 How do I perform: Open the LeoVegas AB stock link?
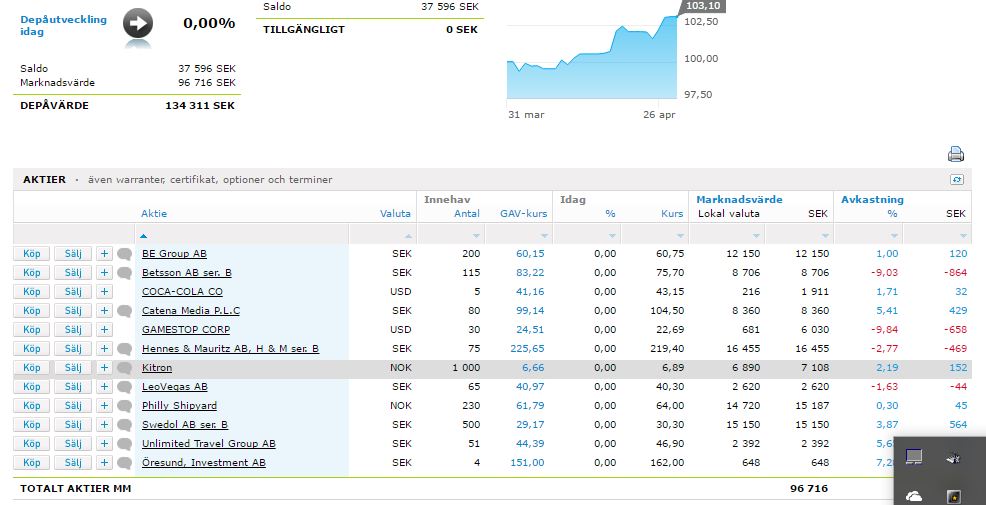pos(174,387)
